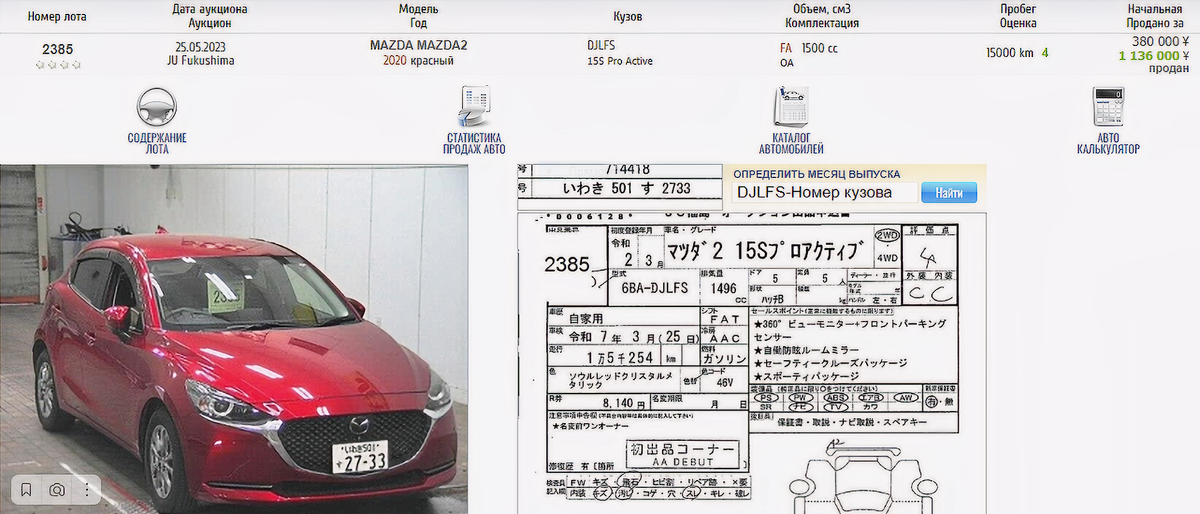Open the Каталог автомобилей icon
The height and width of the screenshot is (514, 1200).
click(789, 108)
